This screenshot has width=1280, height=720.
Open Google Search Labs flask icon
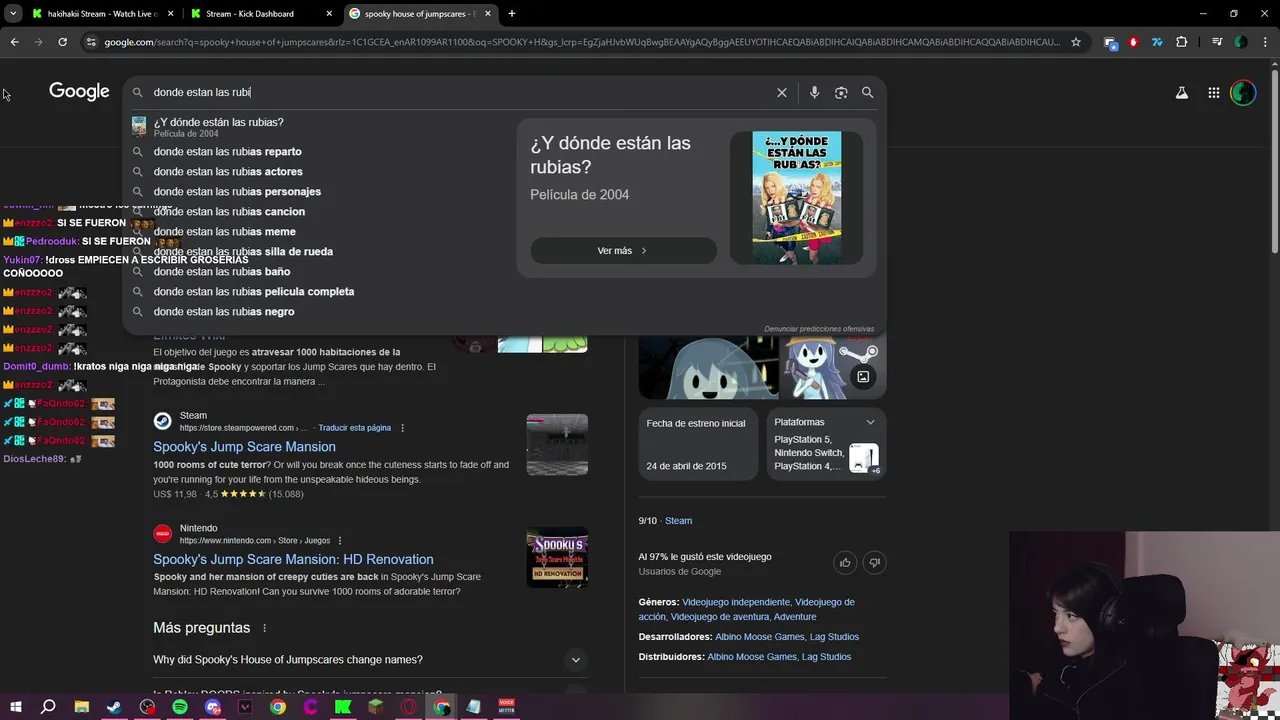point(1181,92)
